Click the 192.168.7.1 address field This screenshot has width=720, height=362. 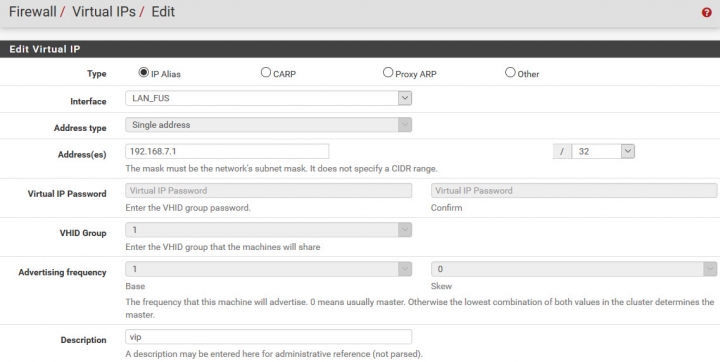click(x=227, y=151)
